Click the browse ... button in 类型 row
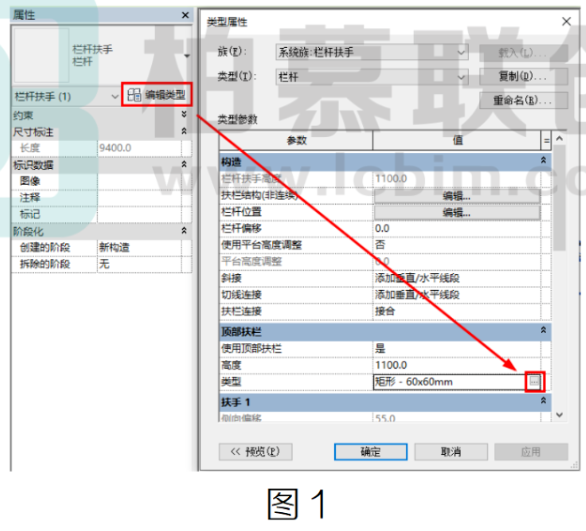 point(534,382)
